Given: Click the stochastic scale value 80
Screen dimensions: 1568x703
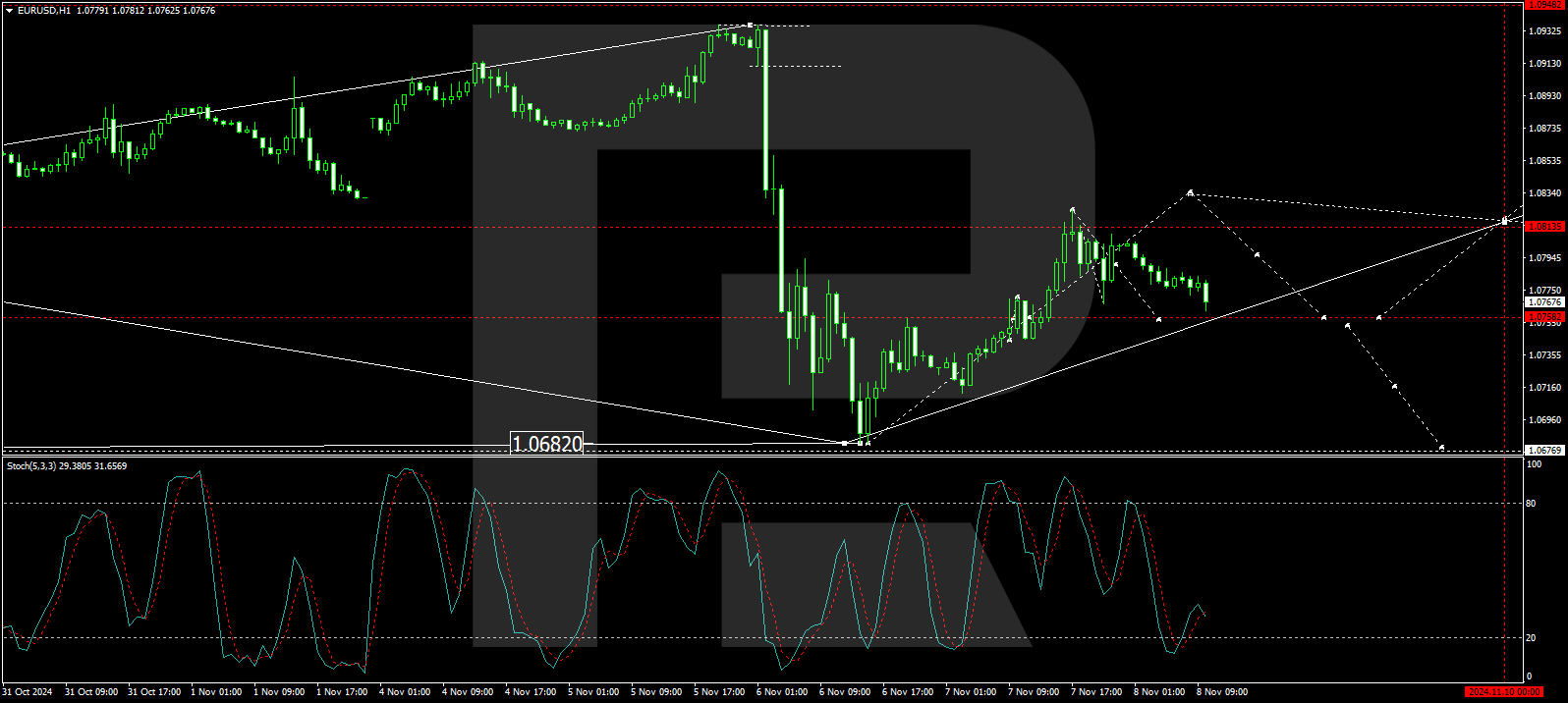Looking at the screenshot, I should [x=1531, y=504].
